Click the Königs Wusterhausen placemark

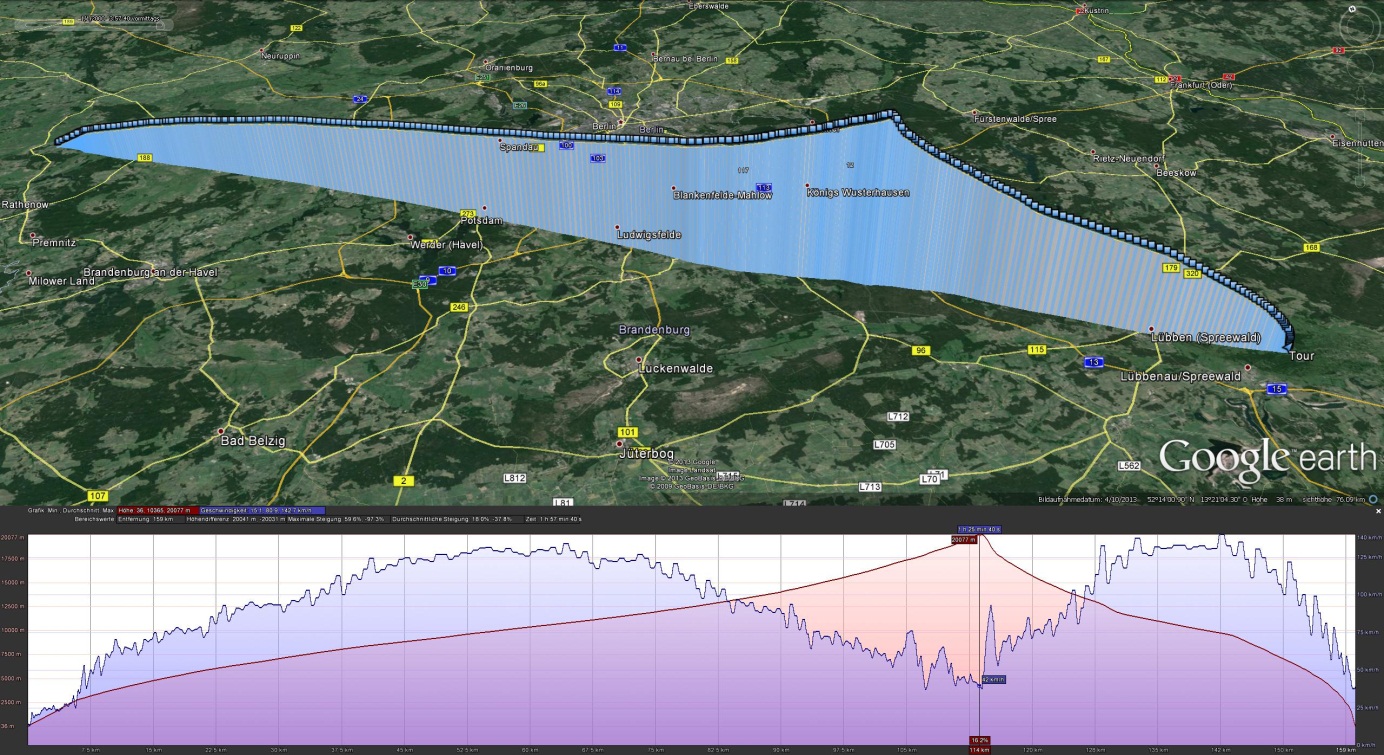click(x=807, y=186)
